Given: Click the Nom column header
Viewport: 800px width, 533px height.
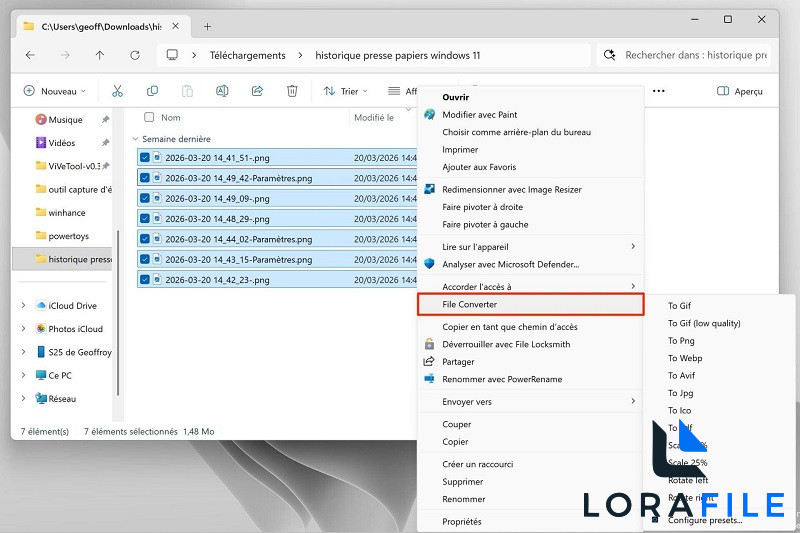Looking at the screenshot, I should click(170, 117).
